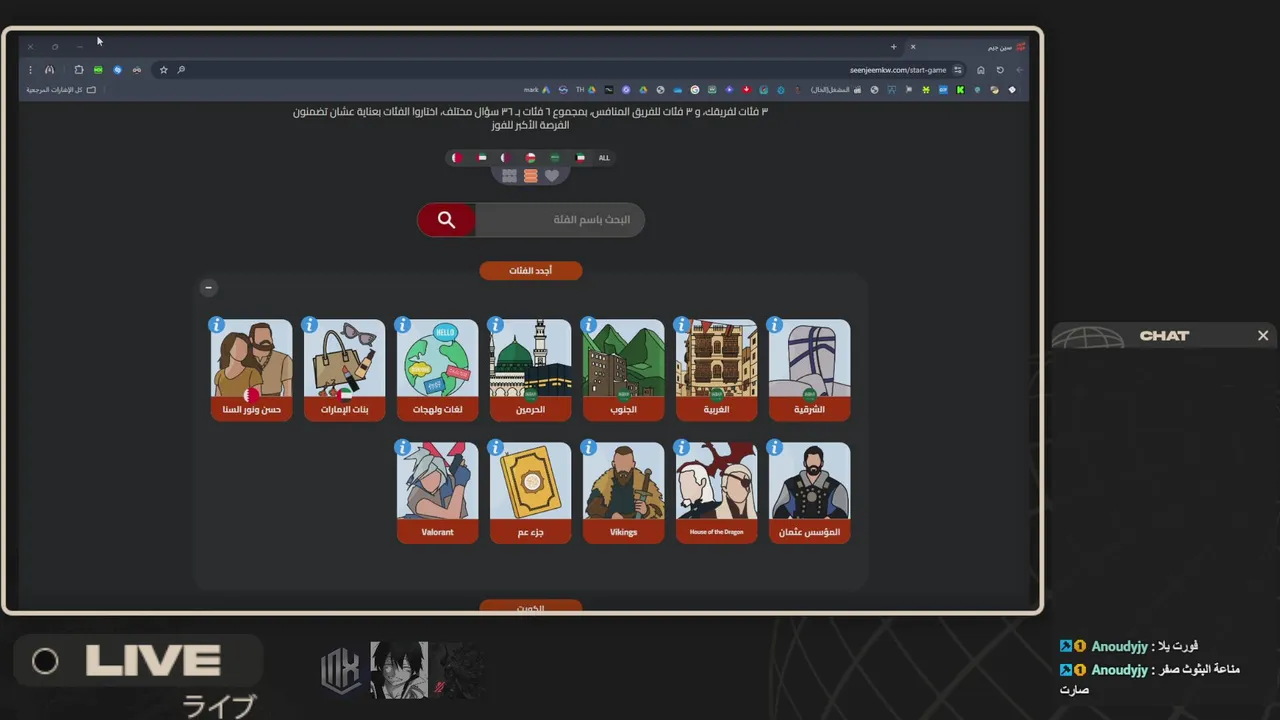Filter categories by UAE flag
1280x720 pixels.
click(482, 158)
